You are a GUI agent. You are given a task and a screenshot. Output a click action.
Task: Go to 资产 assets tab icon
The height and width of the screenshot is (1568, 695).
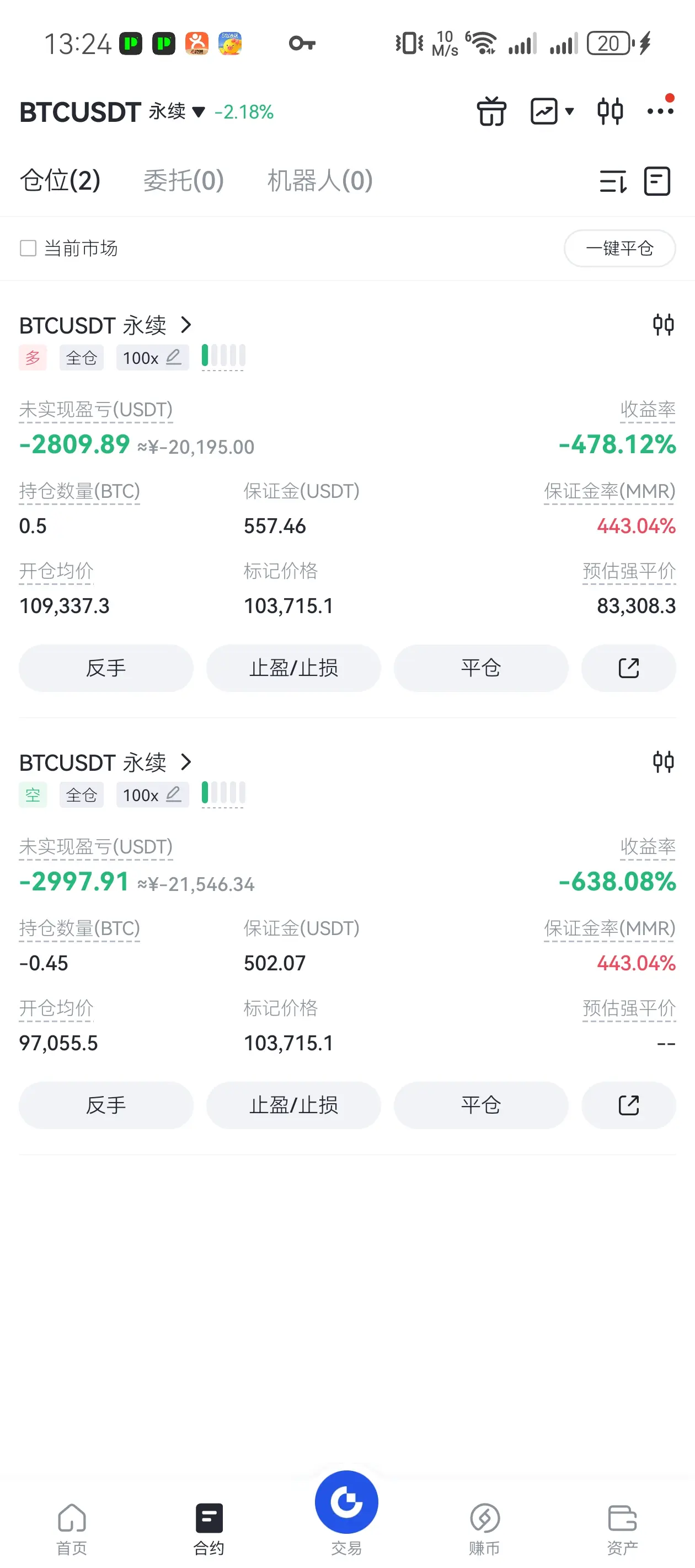(622, 1528)
